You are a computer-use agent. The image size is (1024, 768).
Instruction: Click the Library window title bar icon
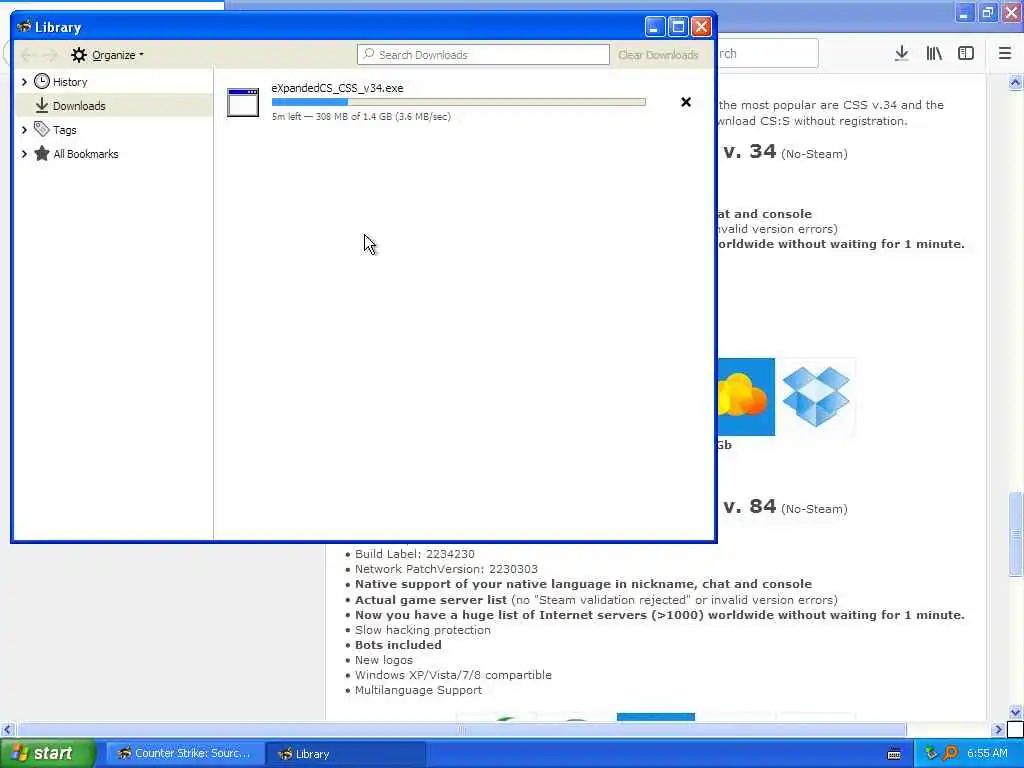click(x=24, y=27)
